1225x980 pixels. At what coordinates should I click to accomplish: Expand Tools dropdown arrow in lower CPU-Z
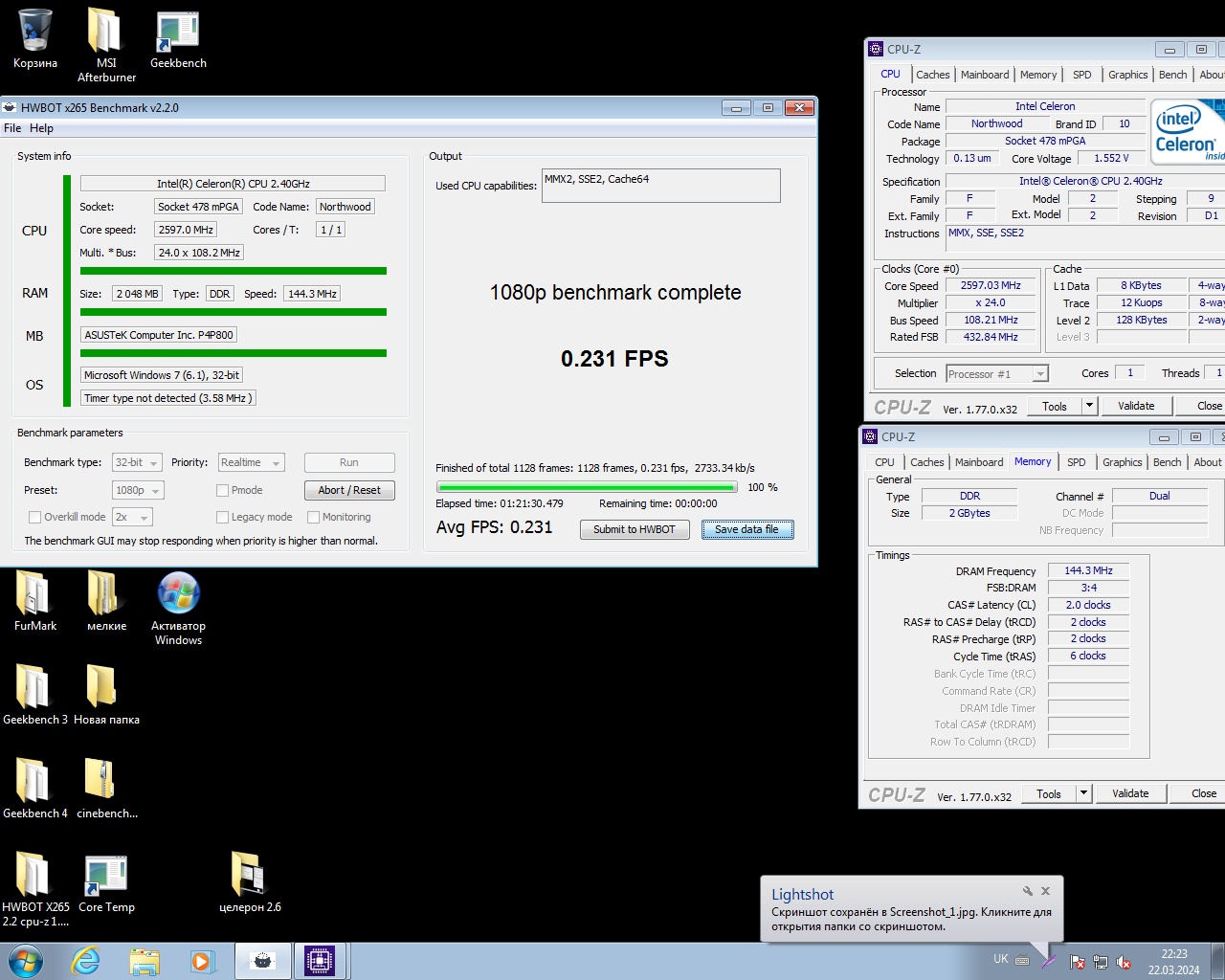click(1083, 793)
